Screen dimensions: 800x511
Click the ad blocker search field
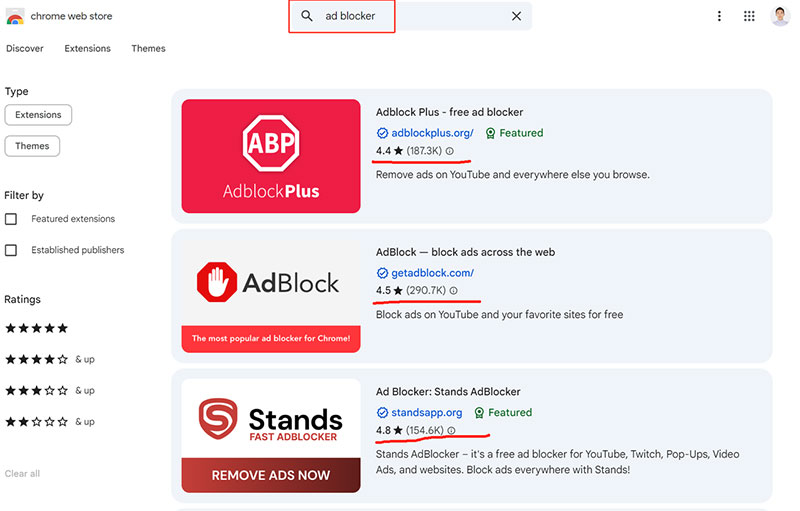pyautogui.click(x=410, y=16)
